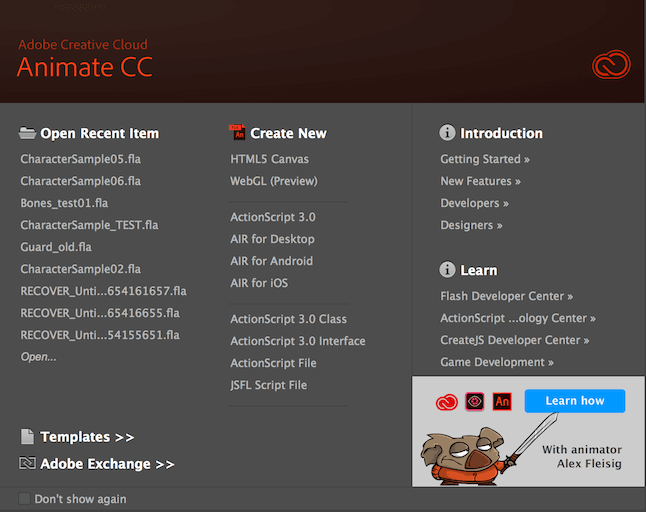Click the Creative Cloud logo in header
Screen dimensions: 646x512
611,65
